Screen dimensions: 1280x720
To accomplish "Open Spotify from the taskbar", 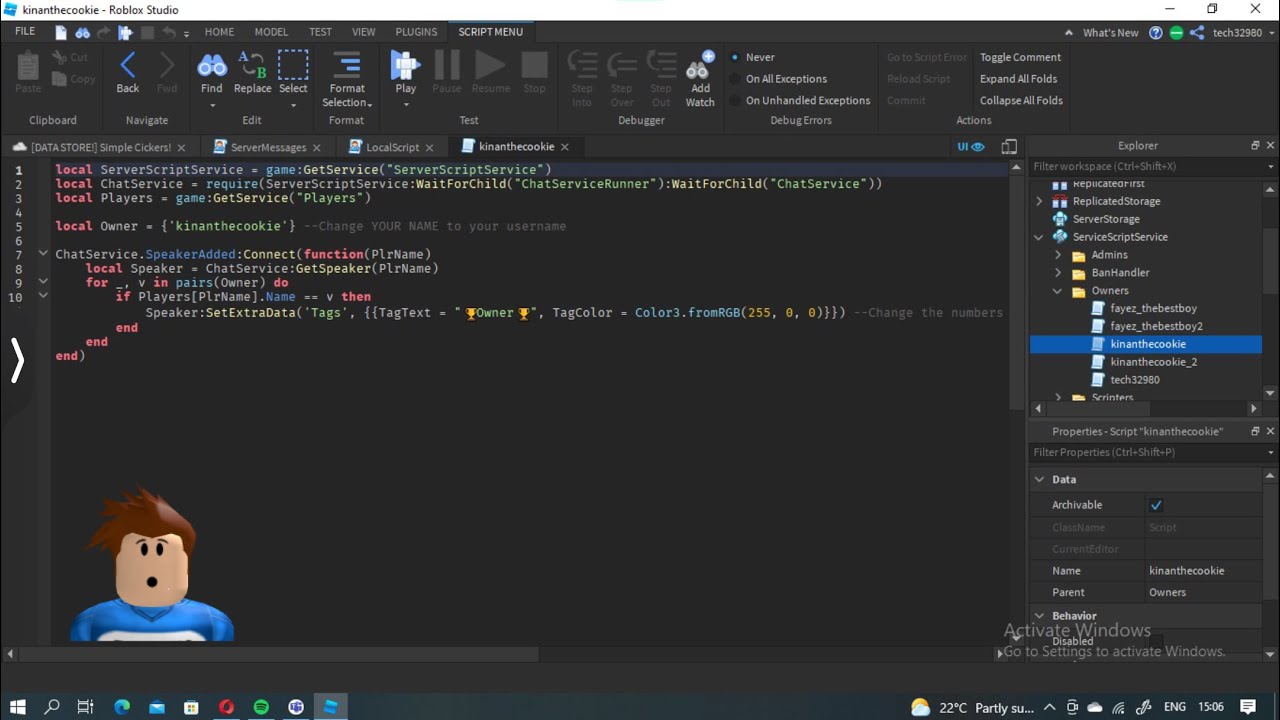I will pyautogui.click(x=261, y=707).
